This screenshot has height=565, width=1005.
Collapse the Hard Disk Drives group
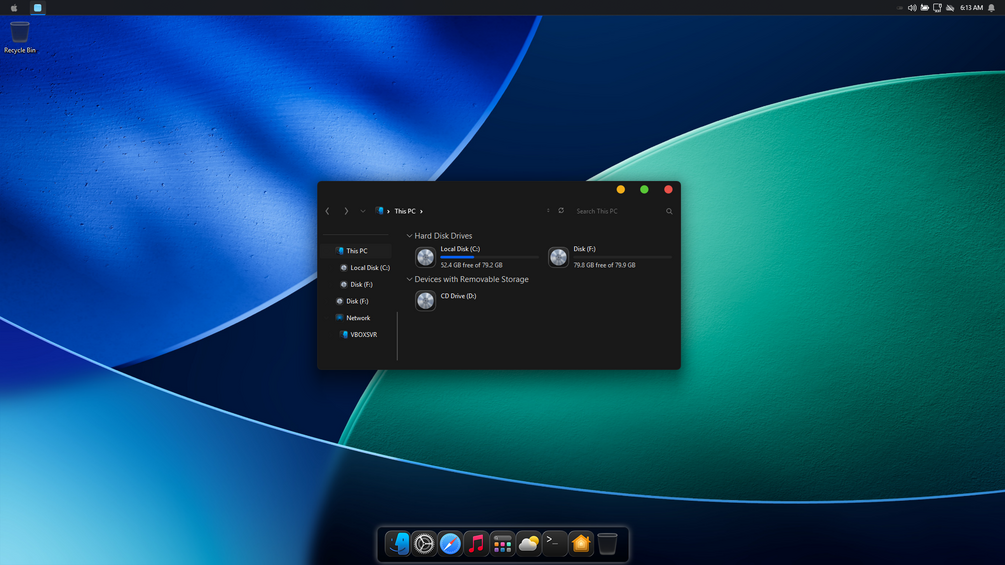coord(410,236)
